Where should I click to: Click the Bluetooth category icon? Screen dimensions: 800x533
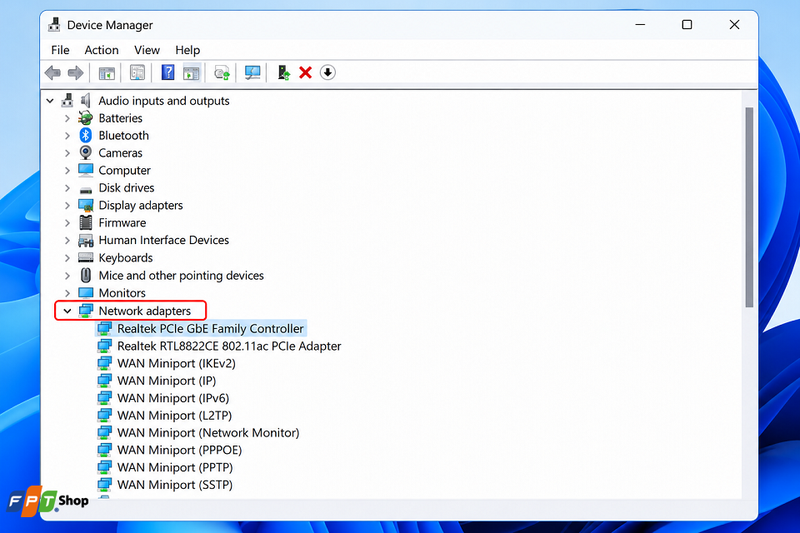85,135
